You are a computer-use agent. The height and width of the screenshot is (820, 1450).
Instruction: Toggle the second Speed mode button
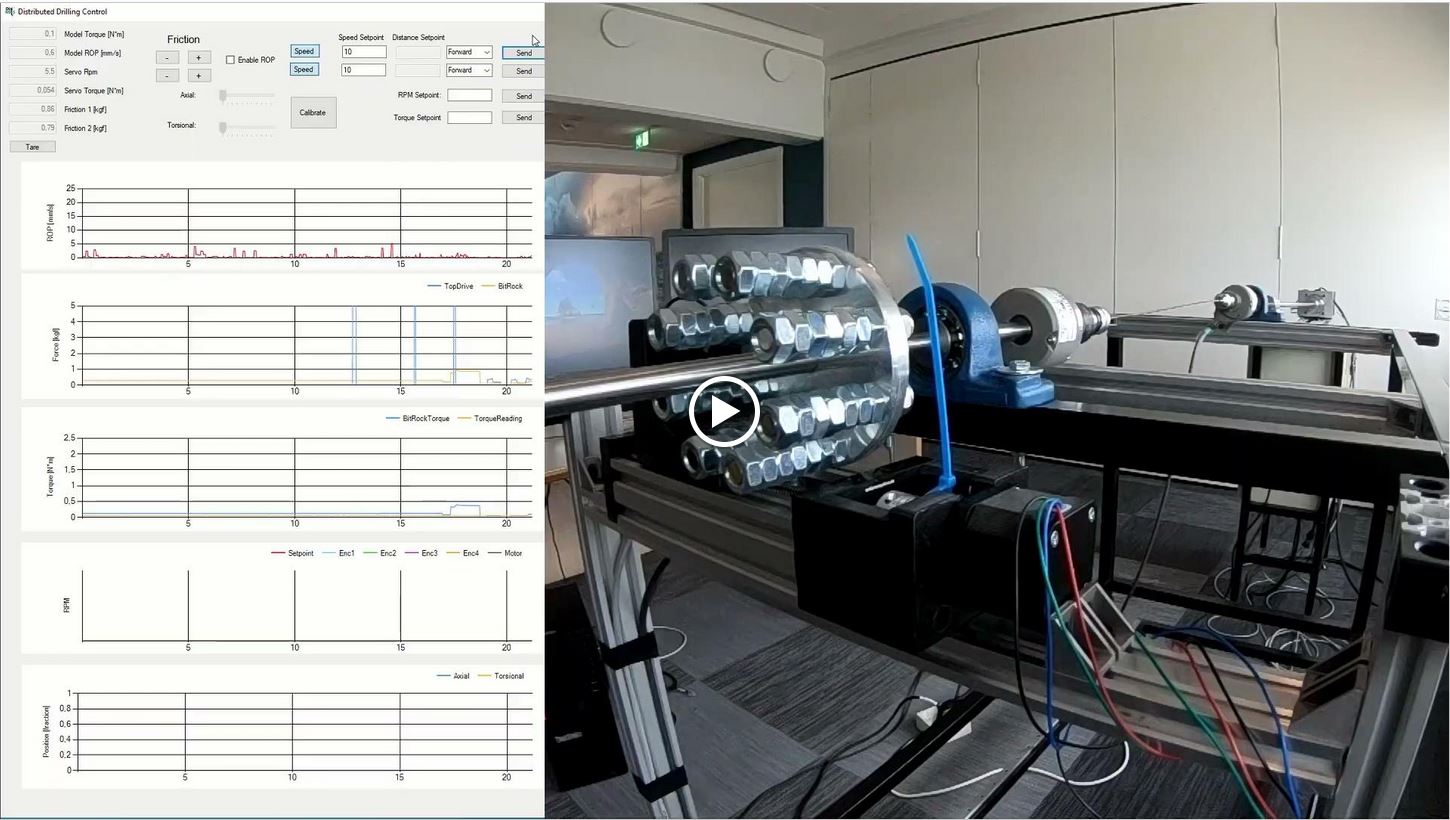click(304, 70)
